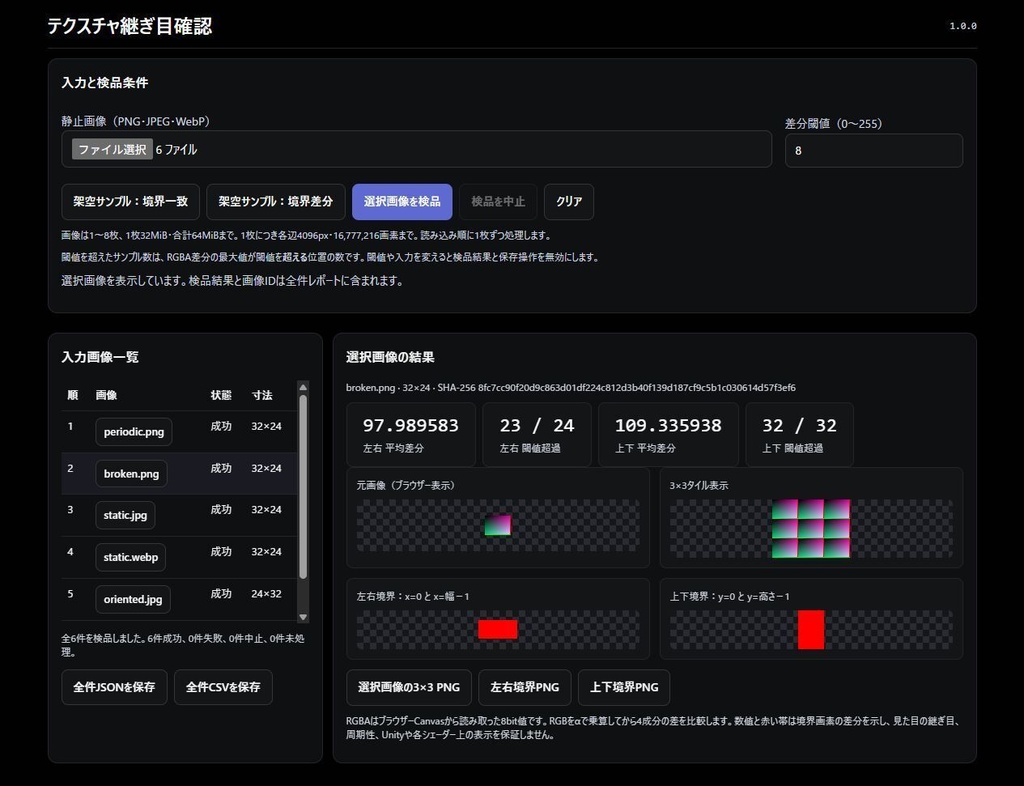Select static.jpg in the image list
Viewport: 1024px width, 786px height.
click(x=125, y=516)
